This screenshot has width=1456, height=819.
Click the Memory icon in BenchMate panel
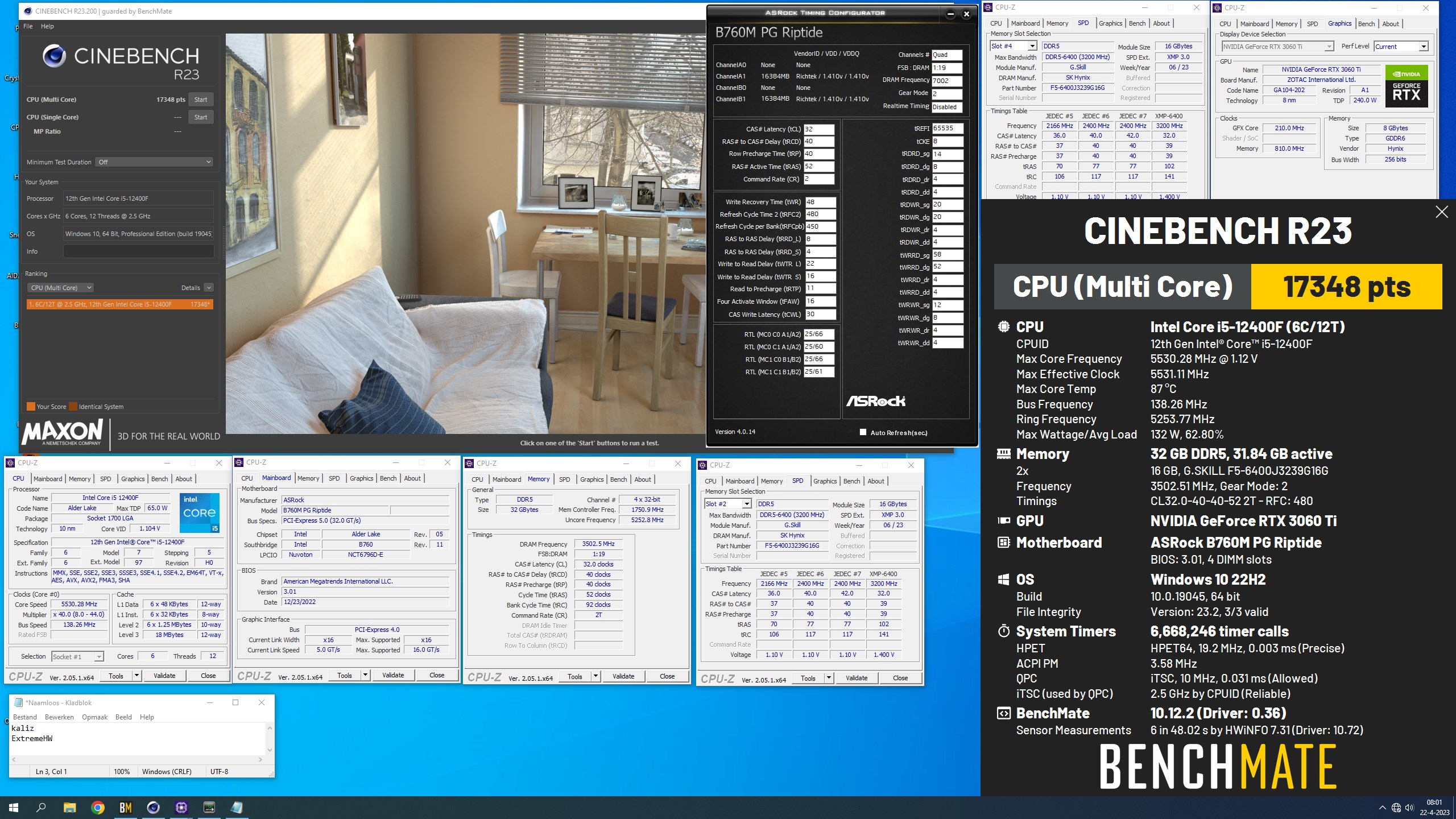pos(1004,454)
